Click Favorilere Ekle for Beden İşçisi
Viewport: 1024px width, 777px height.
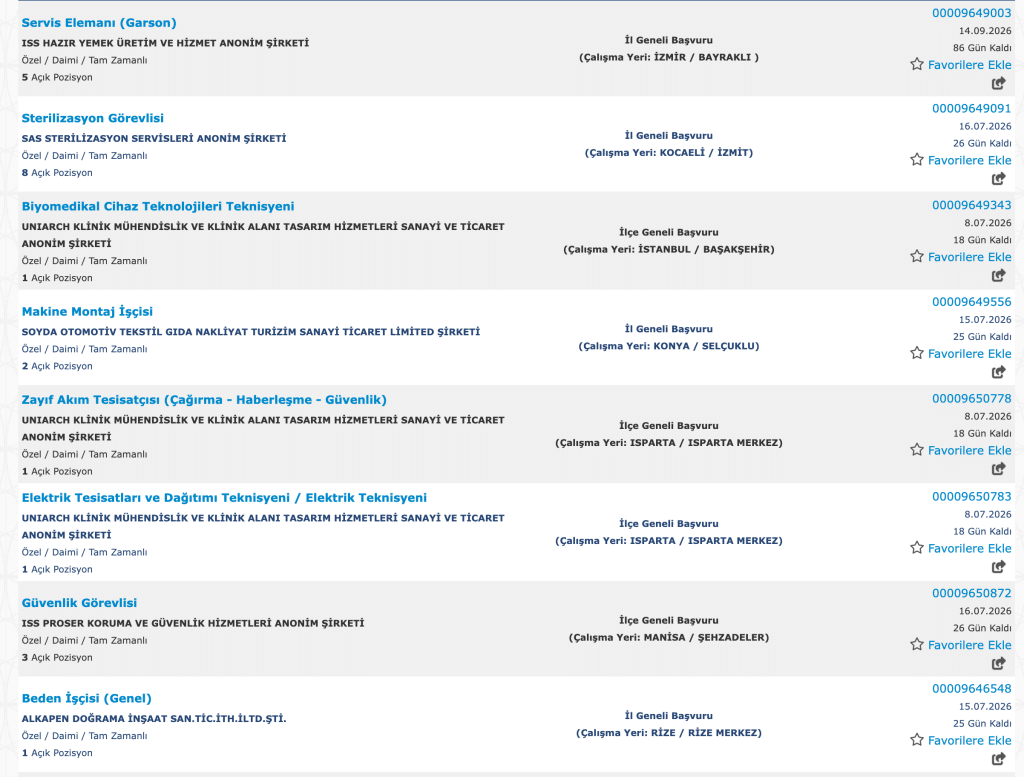point(969,740)
